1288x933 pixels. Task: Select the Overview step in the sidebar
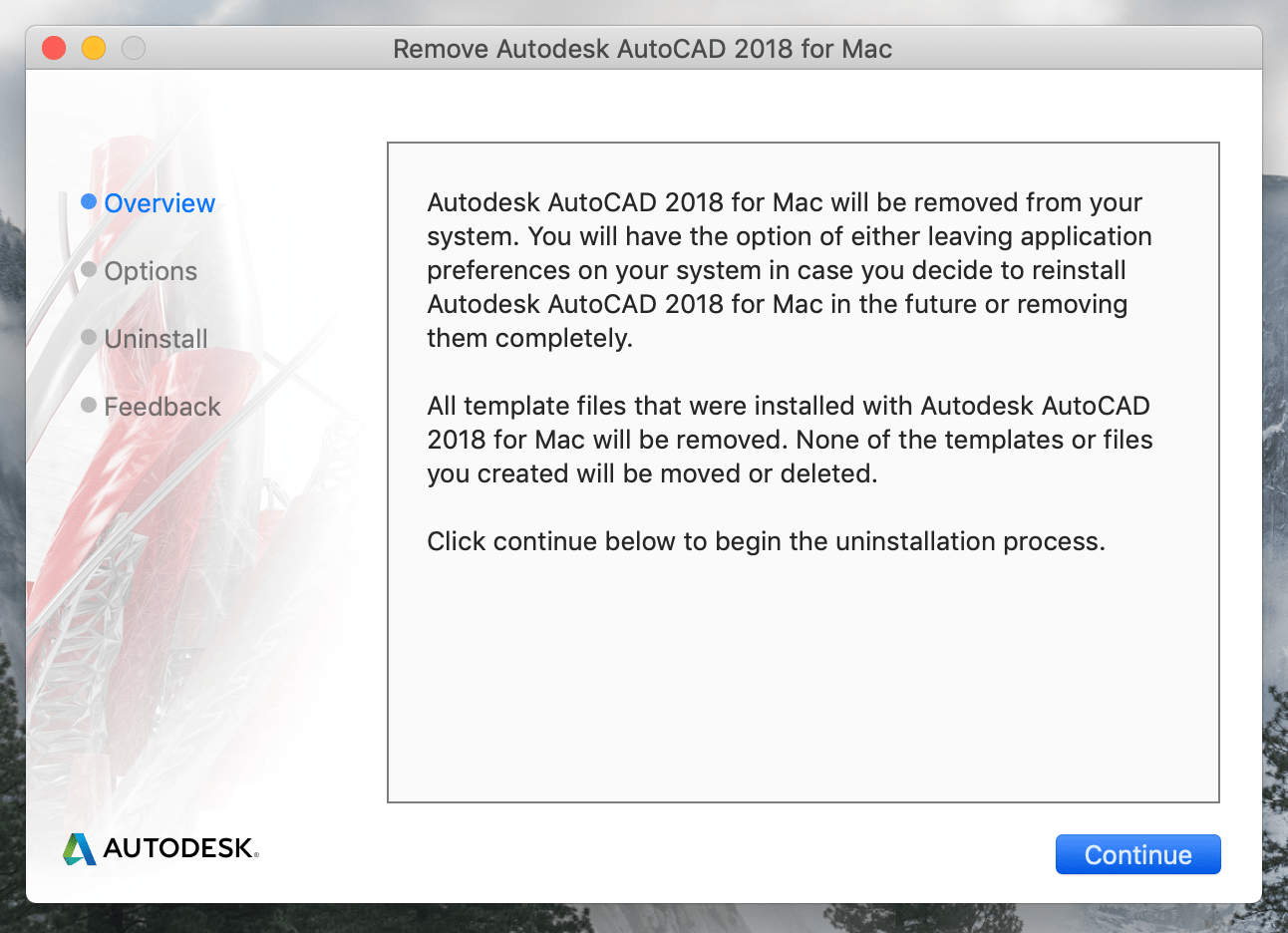pos(160,203)
